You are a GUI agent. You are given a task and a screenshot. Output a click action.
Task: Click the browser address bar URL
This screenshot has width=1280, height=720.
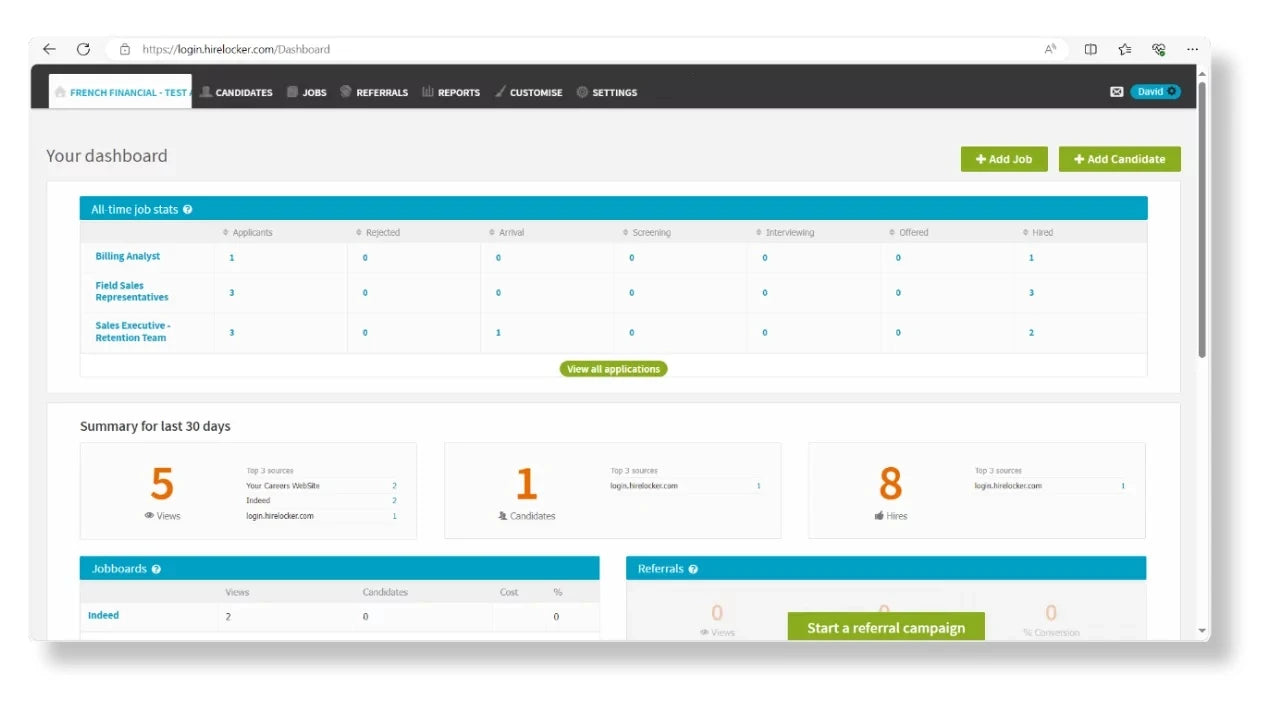coord(236,49)
